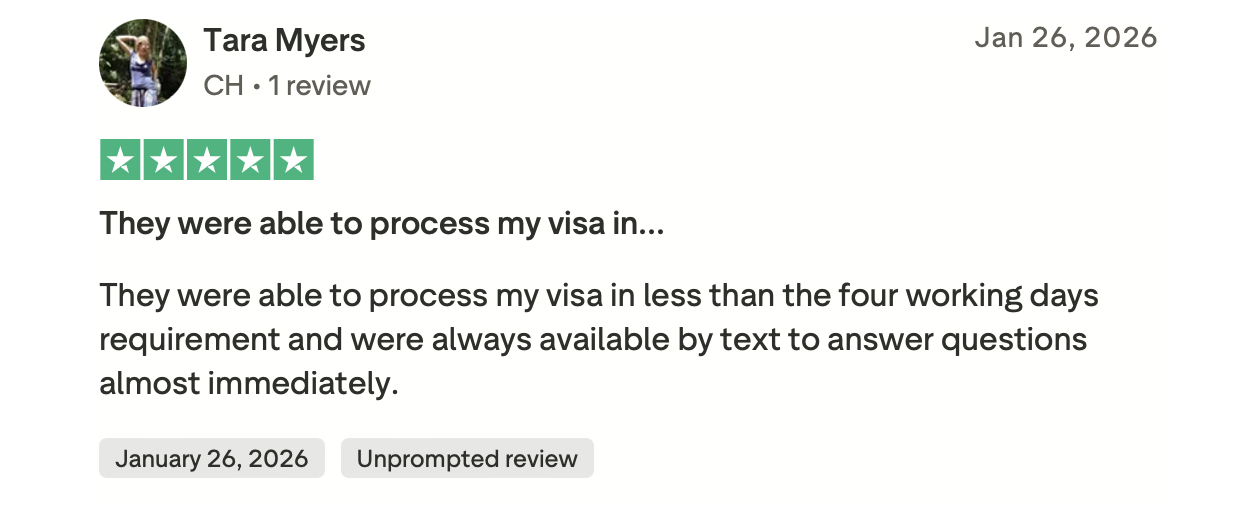Open Tara Myers' profile picture
This screenshot has height=506, width=1250.
[x=143, y=63]
